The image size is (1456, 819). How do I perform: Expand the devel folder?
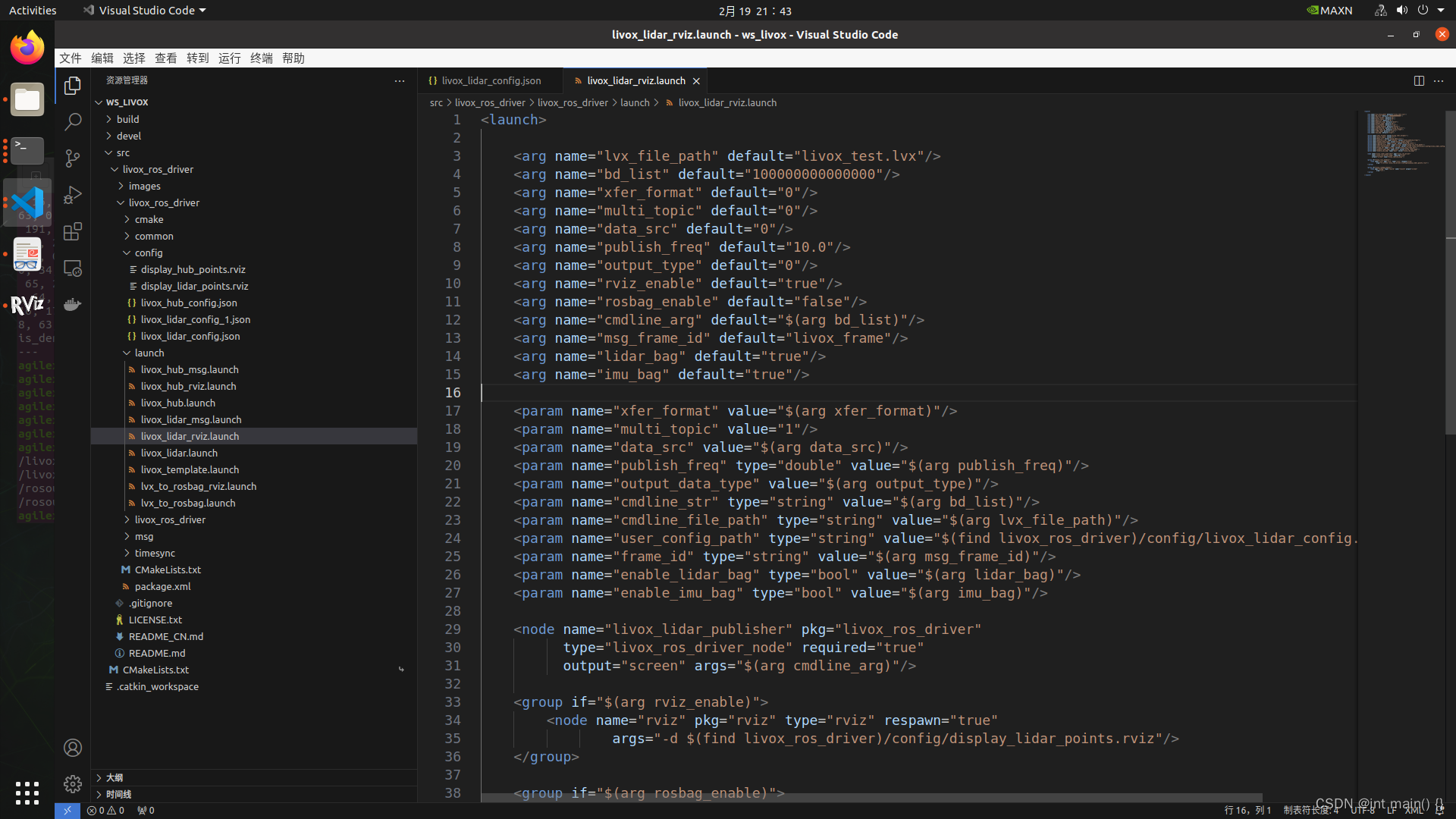click(109, 136)
